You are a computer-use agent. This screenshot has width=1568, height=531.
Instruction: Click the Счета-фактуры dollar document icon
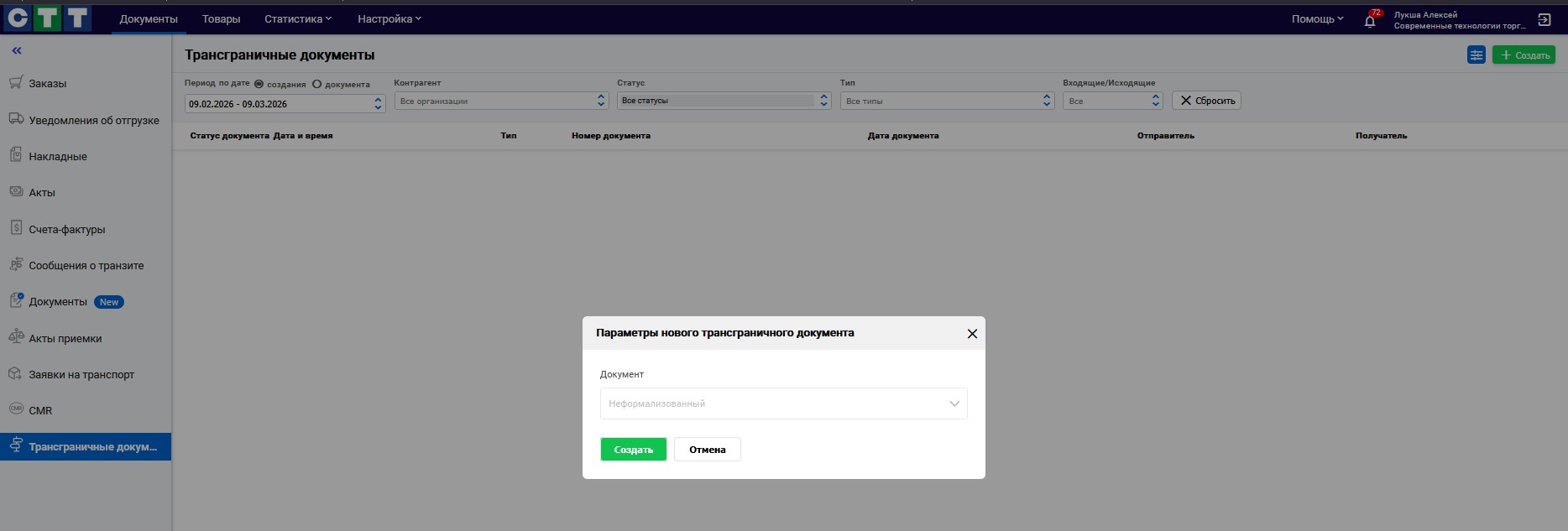tap(16, 228)
